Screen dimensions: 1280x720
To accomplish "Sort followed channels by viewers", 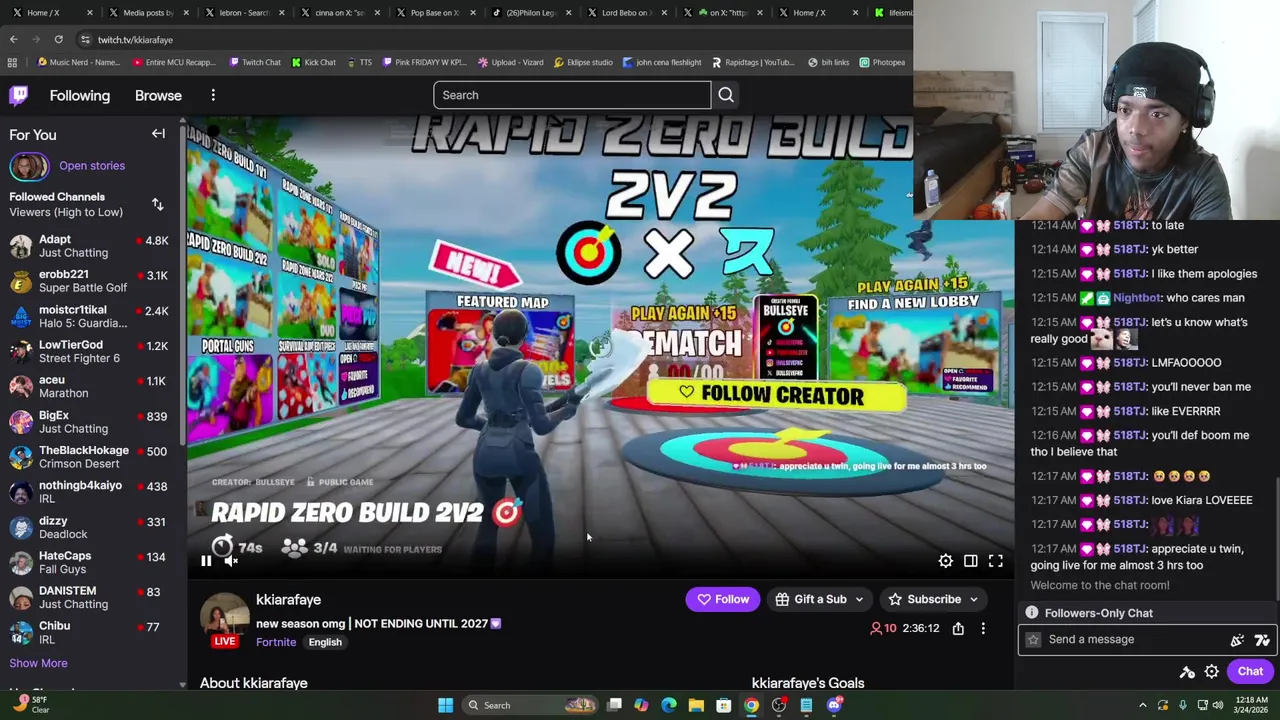I will [x=157, y=204].
